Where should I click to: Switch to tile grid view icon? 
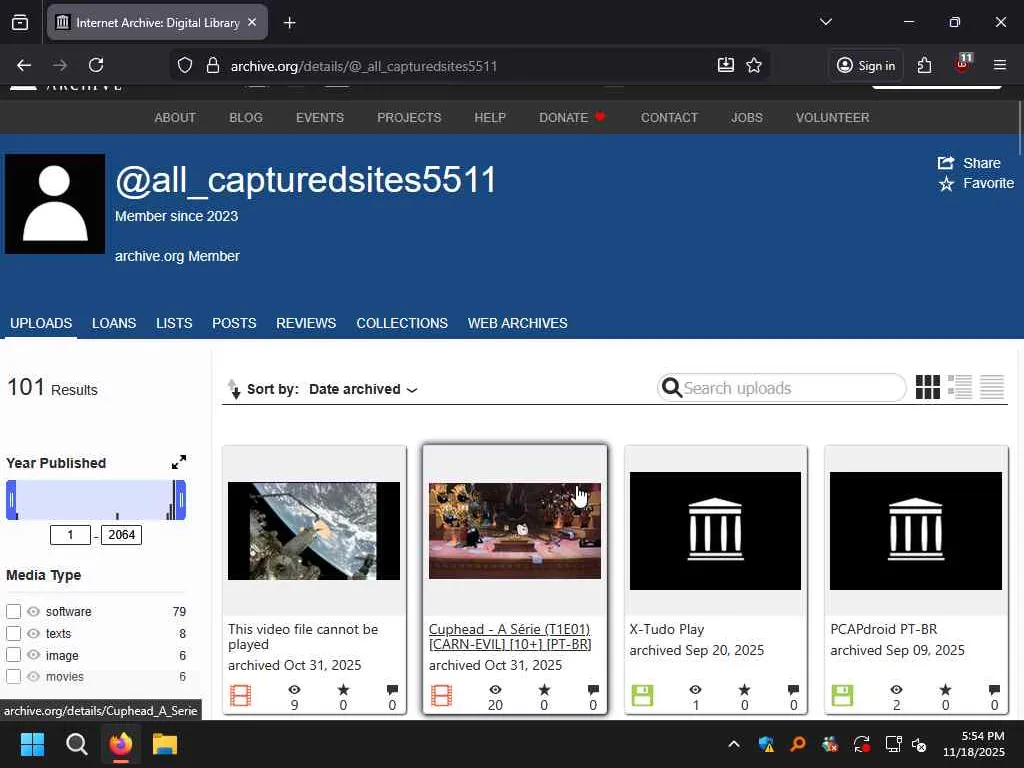[x=927, y=387]
